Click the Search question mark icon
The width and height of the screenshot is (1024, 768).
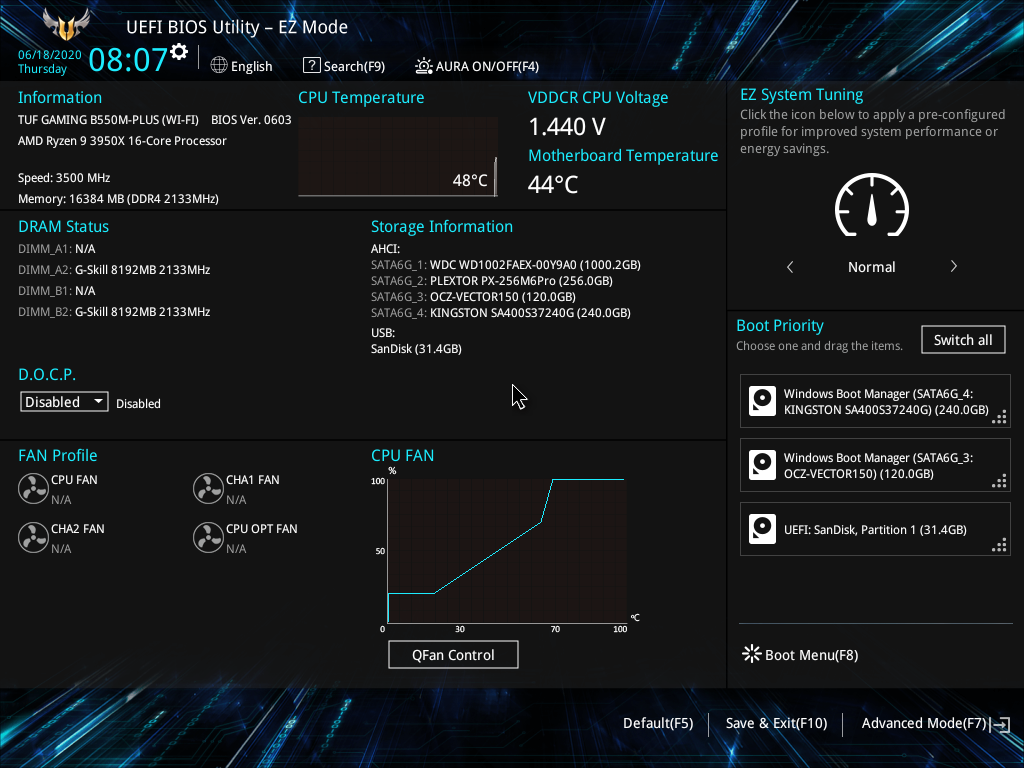coord(312,65)
